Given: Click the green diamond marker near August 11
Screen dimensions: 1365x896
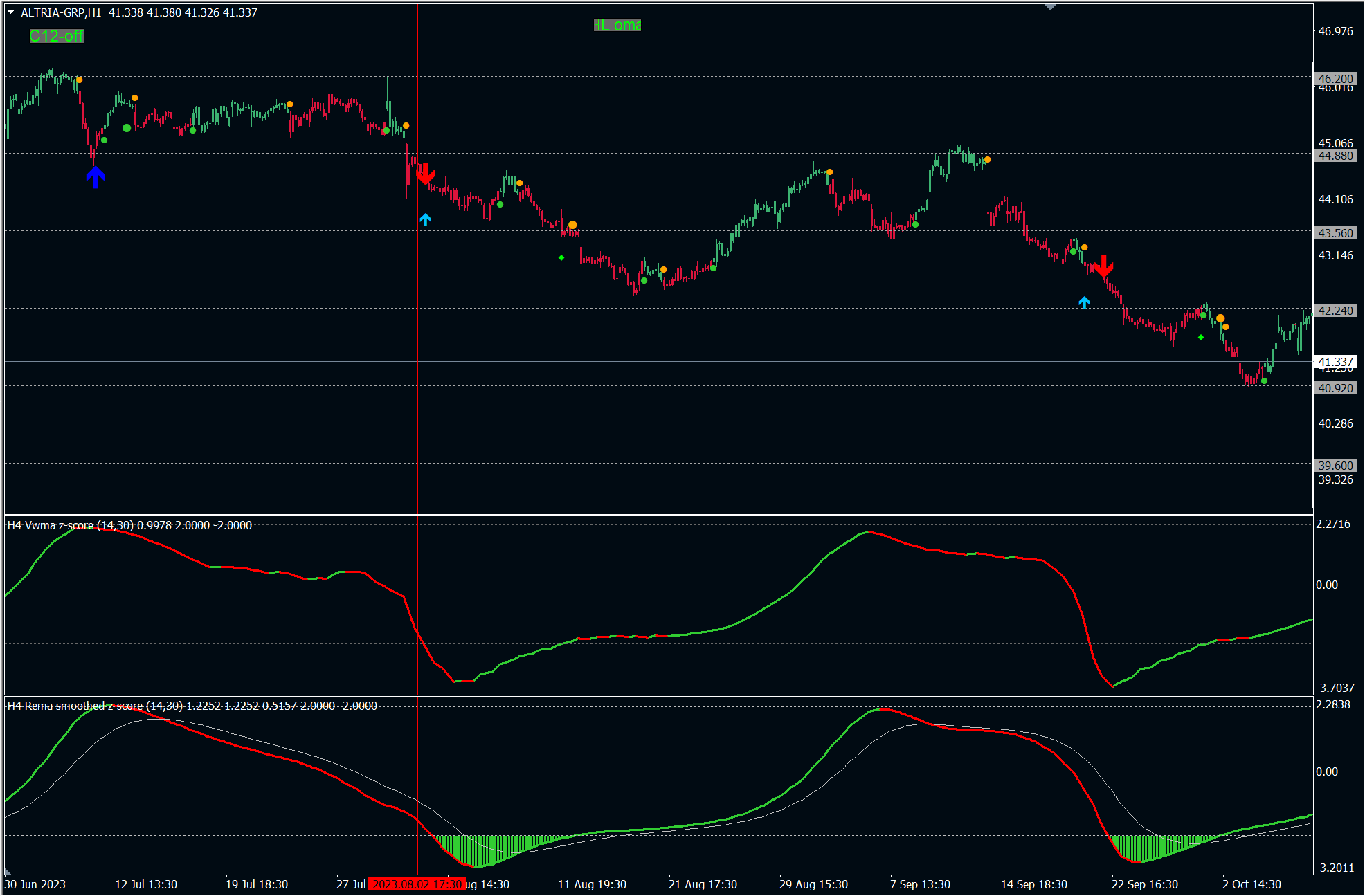Looking at the screenshot, I should point(561,258).
